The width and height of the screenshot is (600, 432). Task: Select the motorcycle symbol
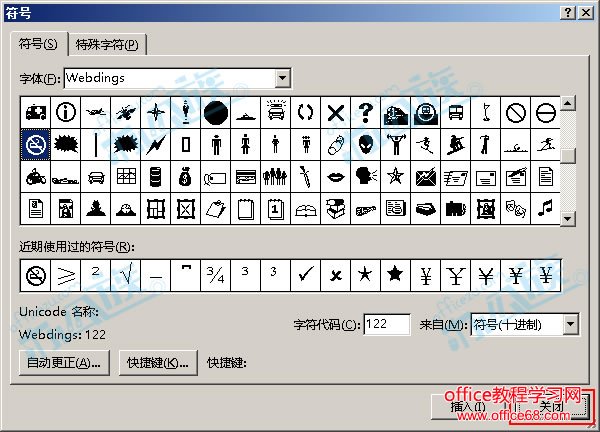click(x=36, y=177)
